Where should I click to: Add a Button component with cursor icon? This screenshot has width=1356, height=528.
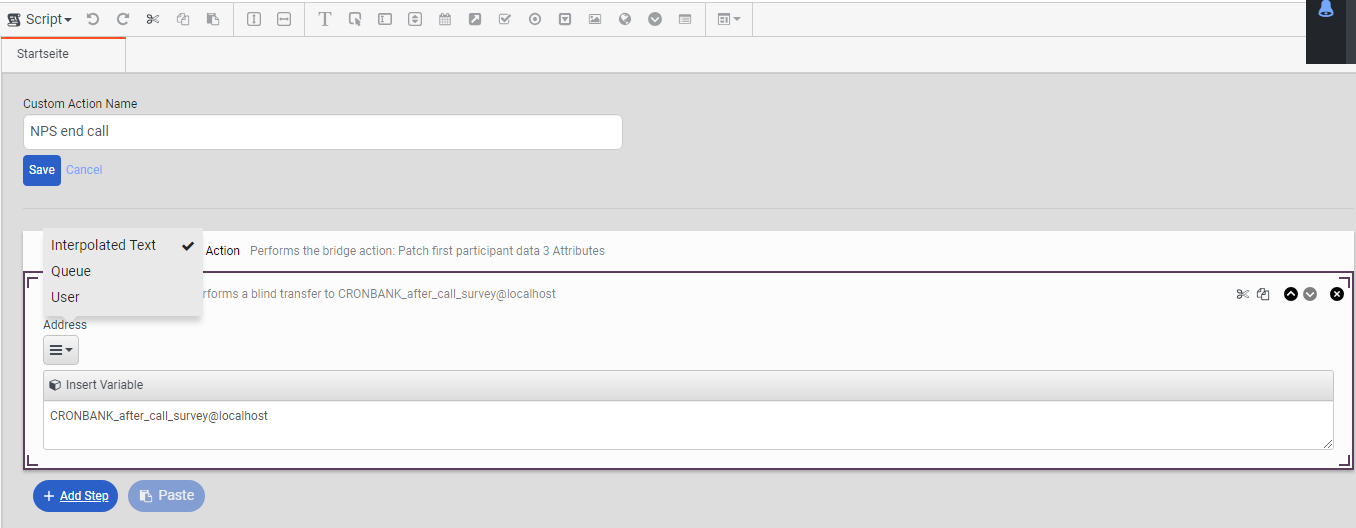[x=354, y=19]
